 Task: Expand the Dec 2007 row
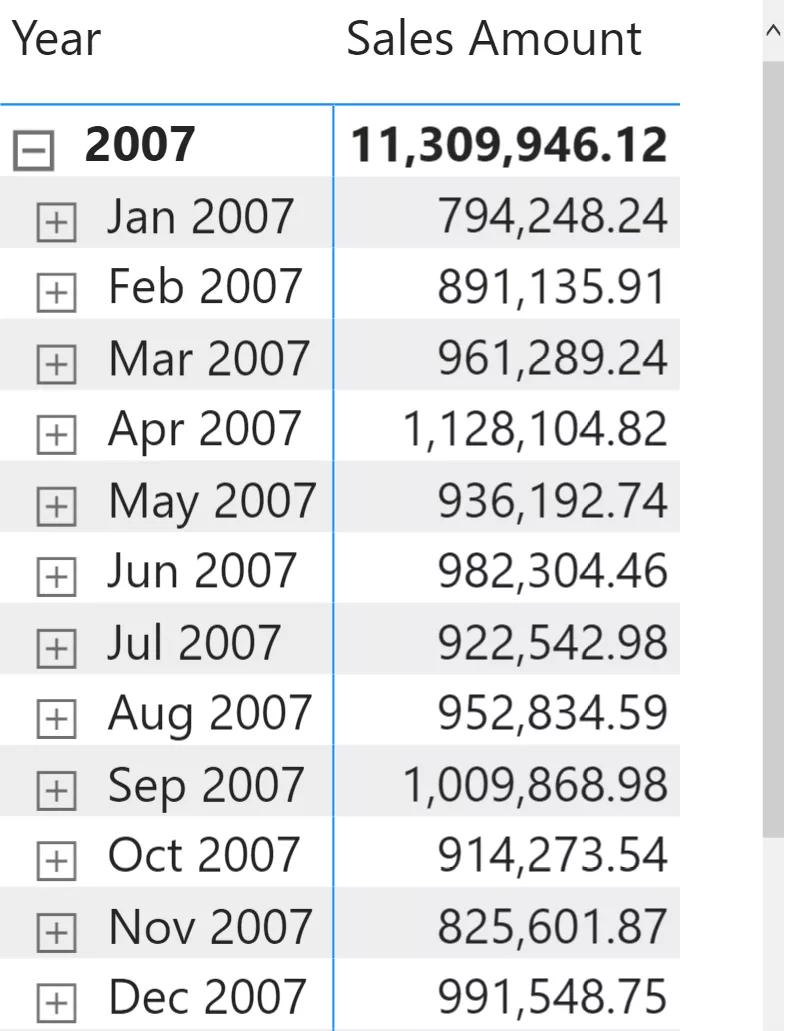[56, 1003]
